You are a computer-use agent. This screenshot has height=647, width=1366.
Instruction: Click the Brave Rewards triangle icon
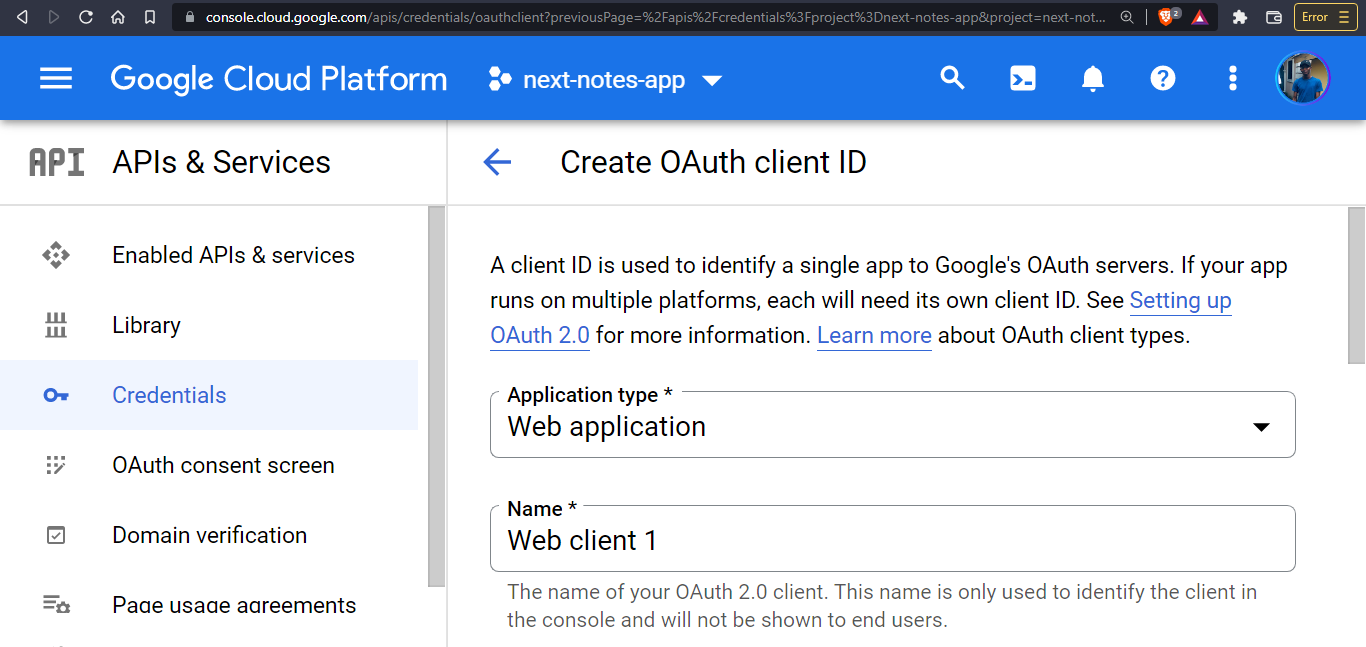click(1199, 17)
